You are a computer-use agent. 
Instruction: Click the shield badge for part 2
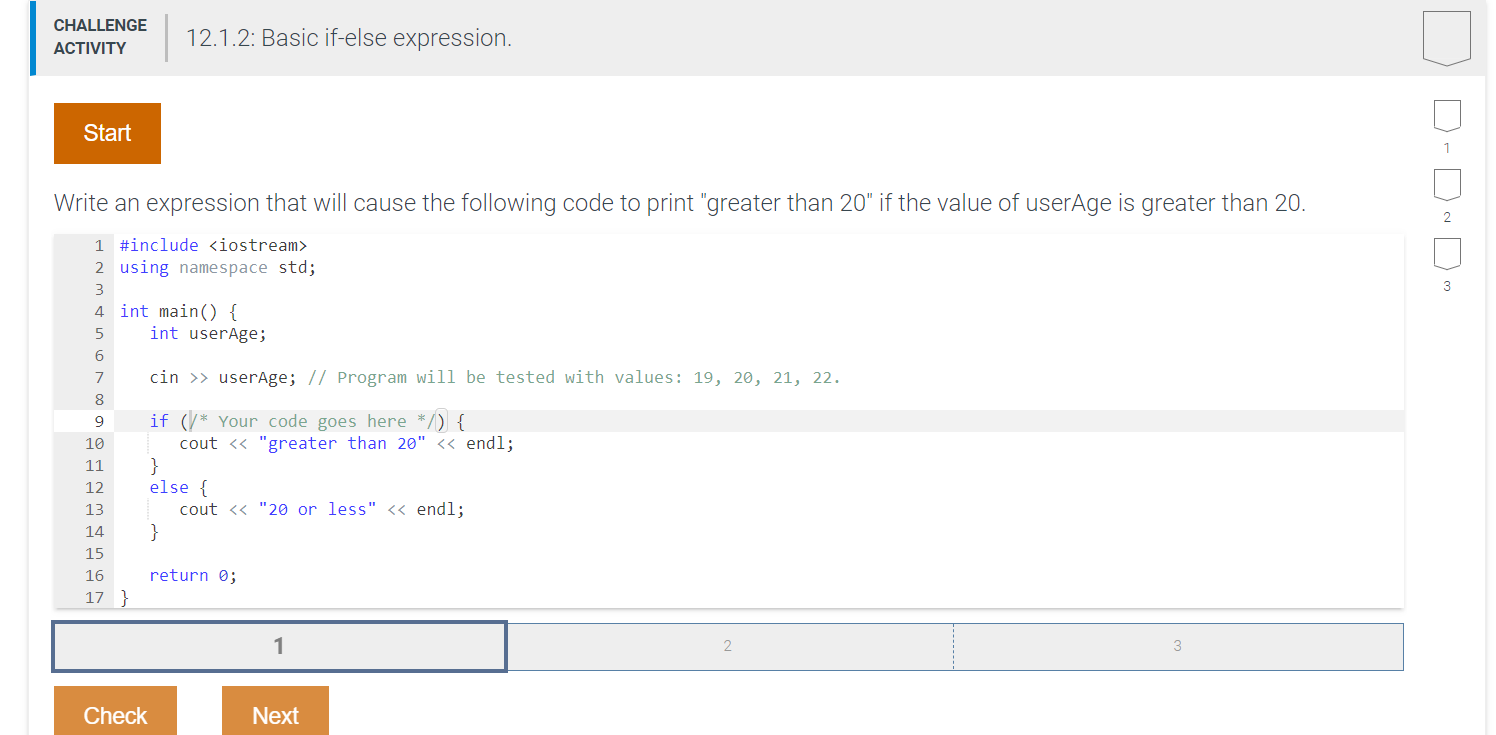tap(1447, 186)
